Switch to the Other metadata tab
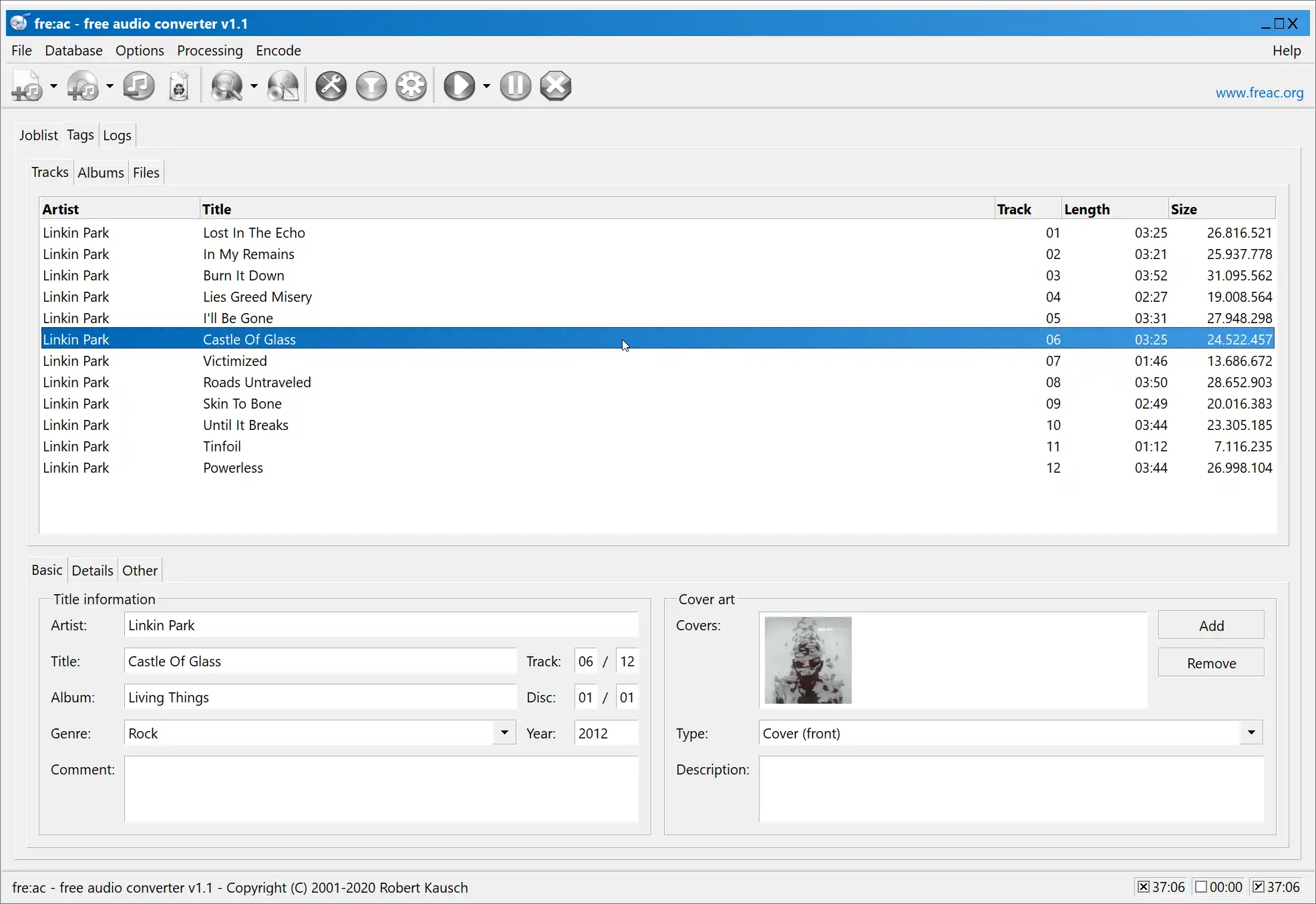This screenshot has width=1316, height=904. tap(140, 570)
